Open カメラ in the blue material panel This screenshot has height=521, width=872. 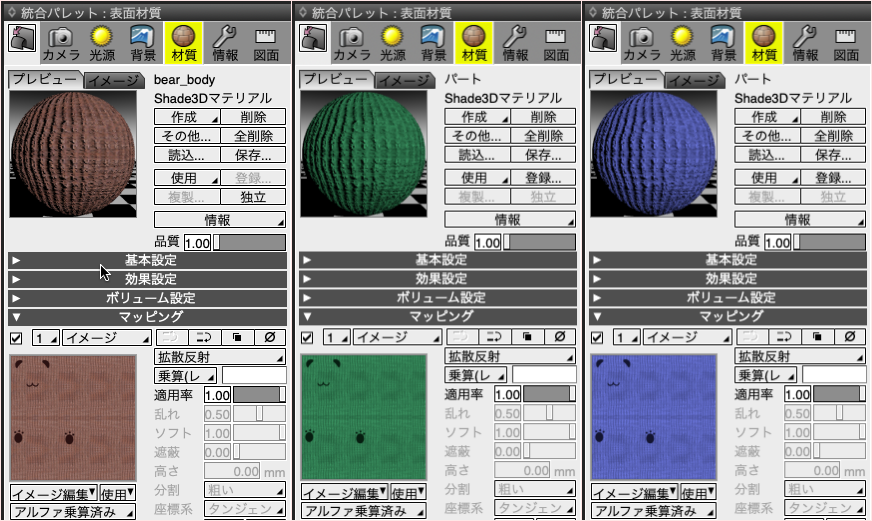click(642, 43)
